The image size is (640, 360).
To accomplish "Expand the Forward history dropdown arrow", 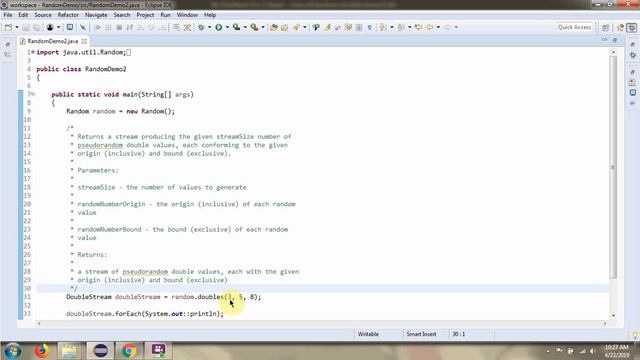I will [x=456, y=27].
